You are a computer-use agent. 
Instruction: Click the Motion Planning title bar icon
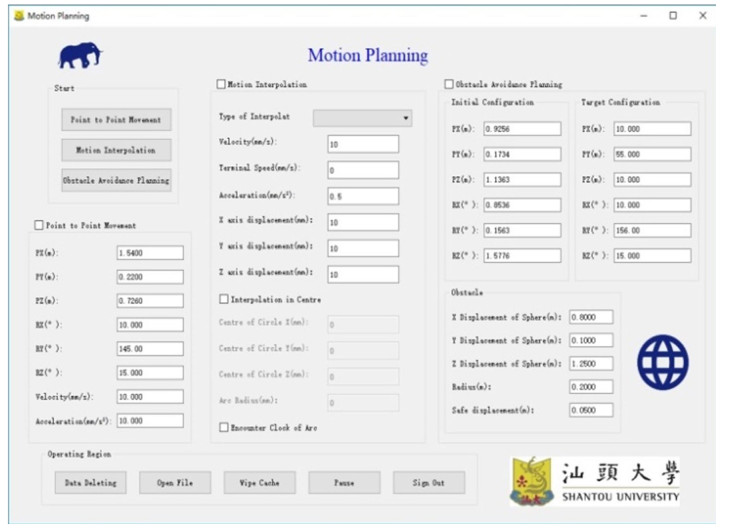18,16
